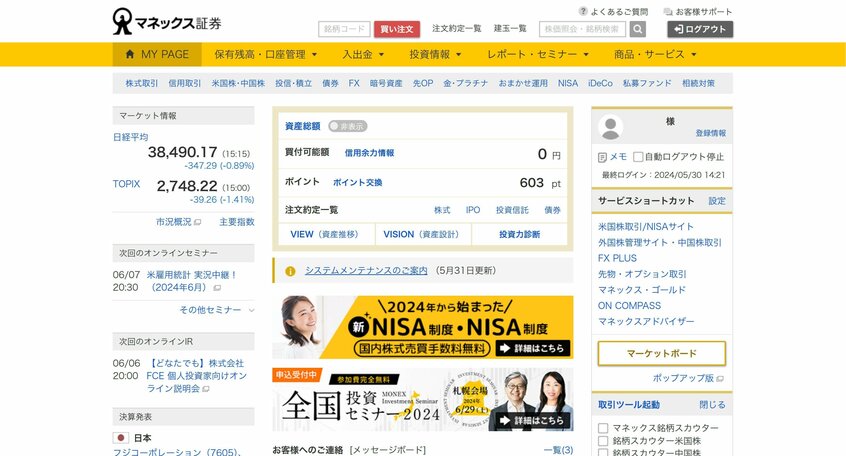Open 建玉一覧 in the header
The width and height of the screenshot is (846, 456).
coord(510,29)
